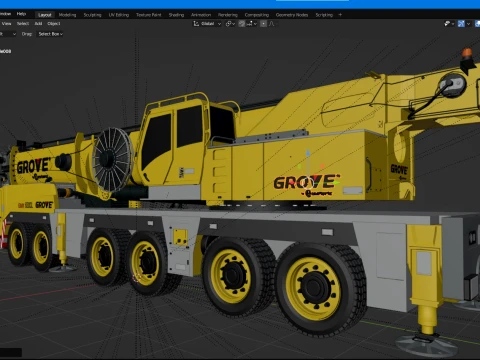Add a new workspace with plus icon

tap(340, 15)
